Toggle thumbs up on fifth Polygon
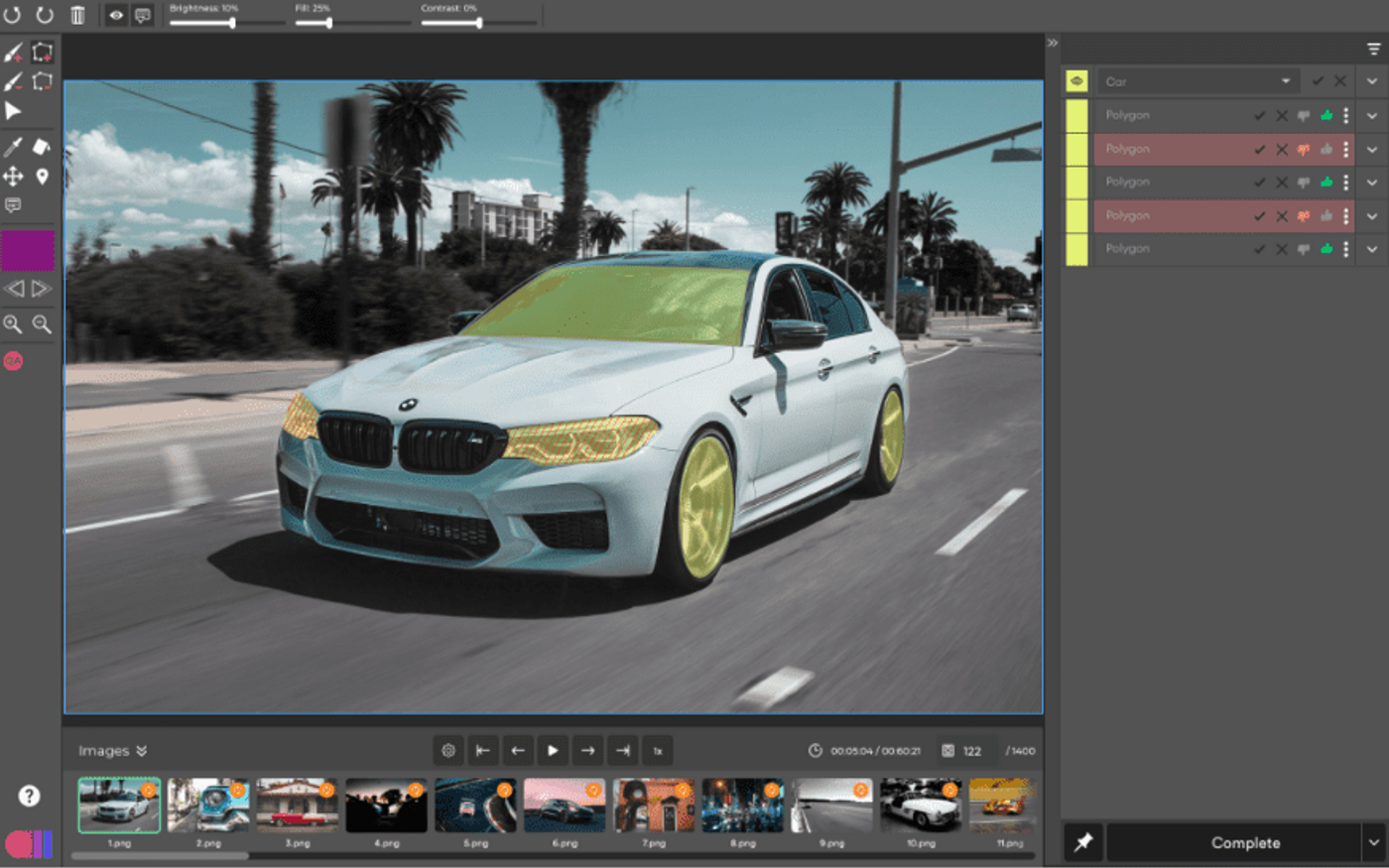 click(x=1326, y=249)
